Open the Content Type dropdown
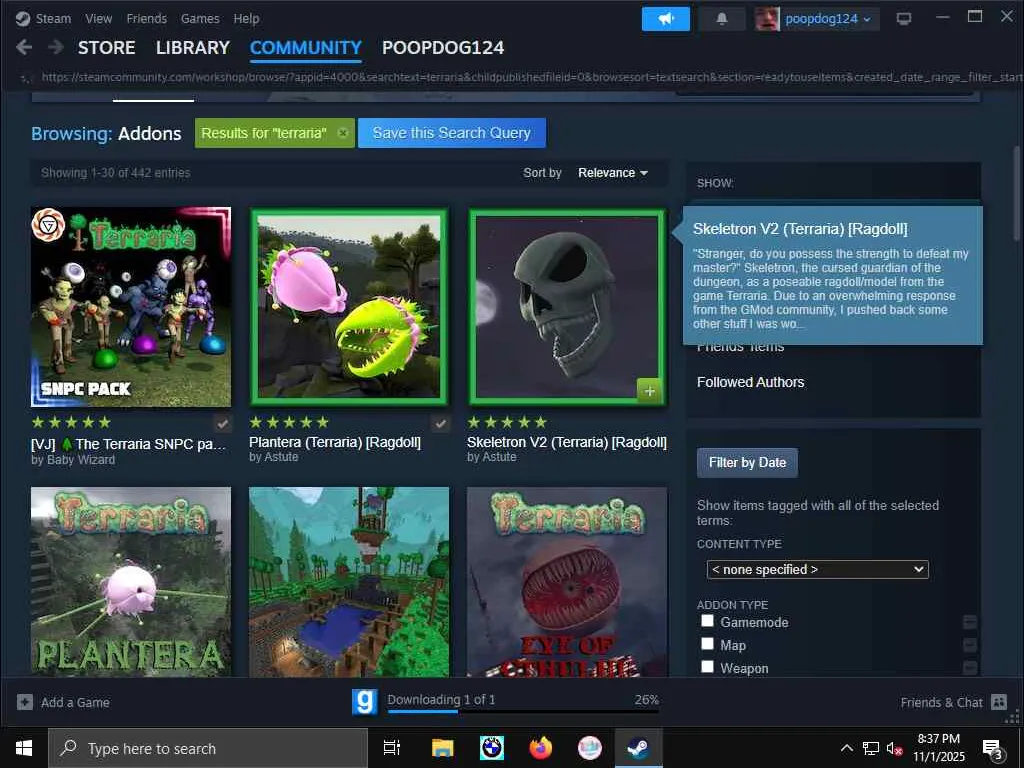Screen dimensions: 1024x768 tap(818, 569)
